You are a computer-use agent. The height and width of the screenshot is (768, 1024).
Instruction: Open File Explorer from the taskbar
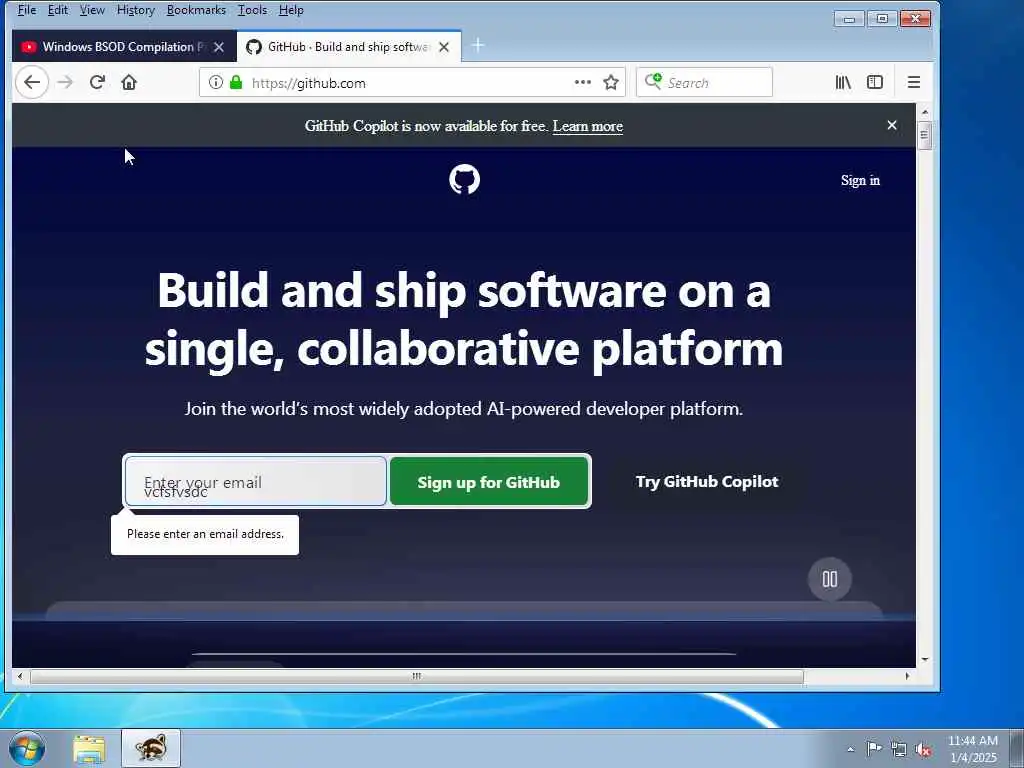[x=89, y=749]
